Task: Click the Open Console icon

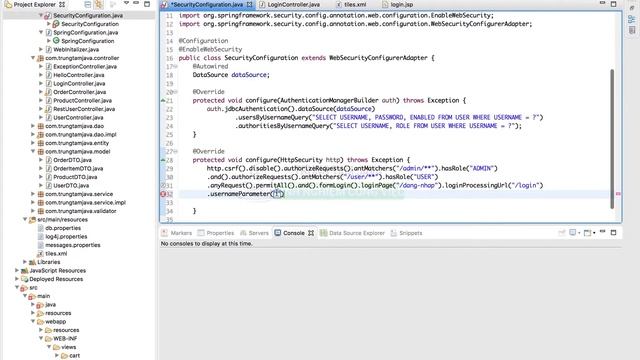Action: point(587,233)
